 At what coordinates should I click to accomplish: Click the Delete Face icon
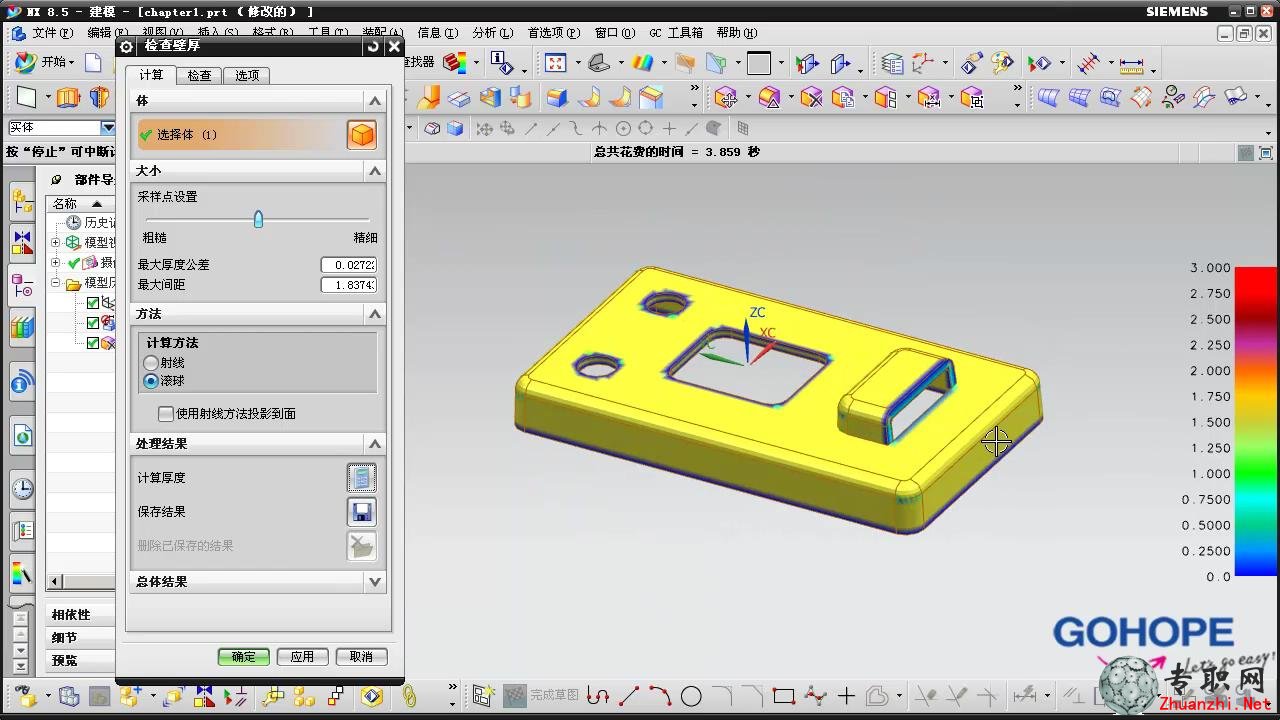tap(812, 98)
